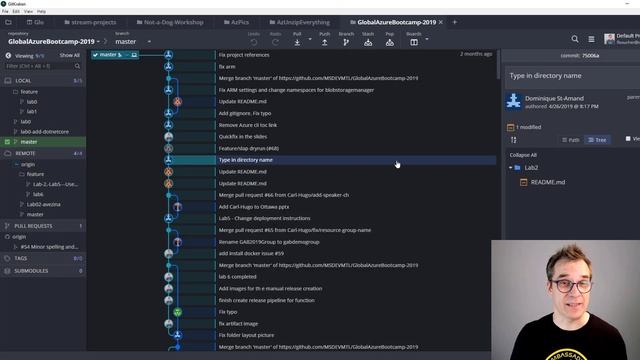
Task: Select the lab0-add-dotnetcore local branch
Action: pyautogui.click(x=43, y=132)
